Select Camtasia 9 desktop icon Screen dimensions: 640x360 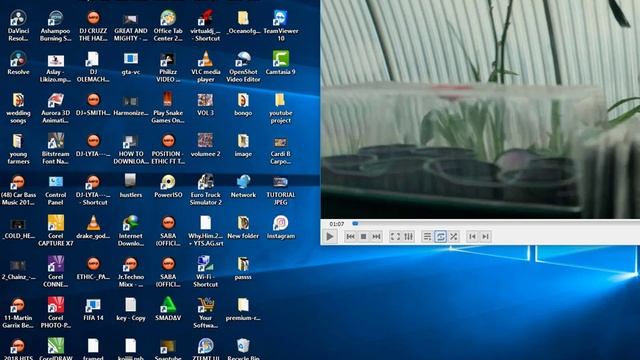click(281, 63)
